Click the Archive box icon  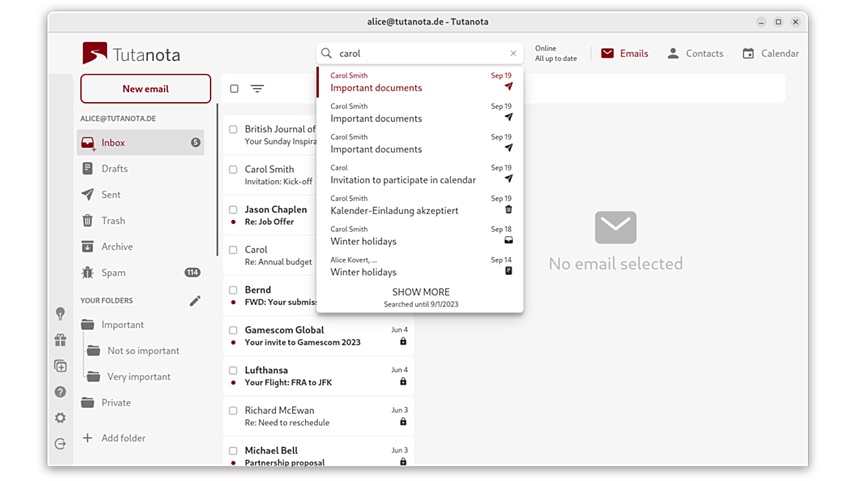pos(87,247)
